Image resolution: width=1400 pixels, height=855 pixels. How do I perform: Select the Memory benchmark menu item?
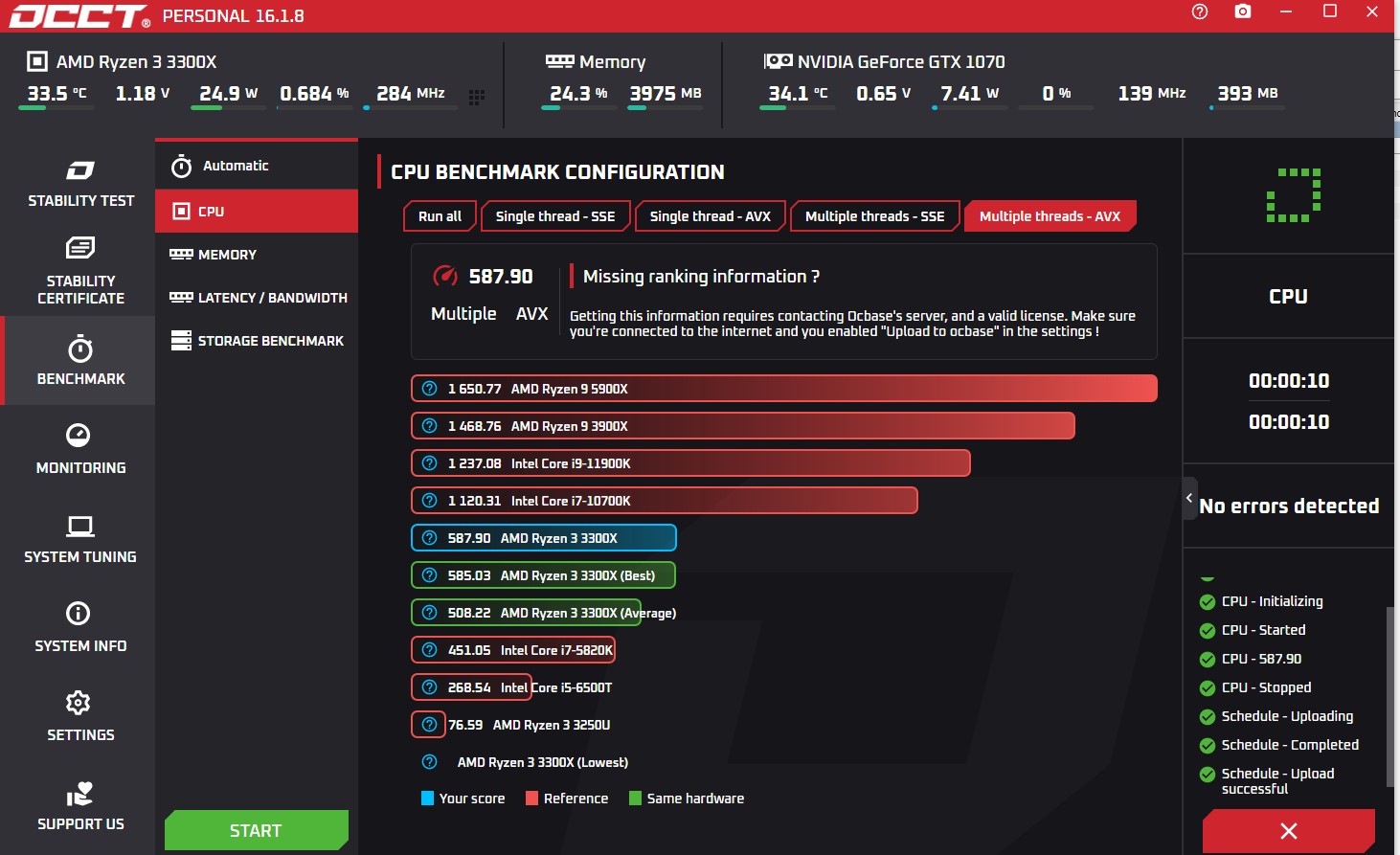[257, 255]
